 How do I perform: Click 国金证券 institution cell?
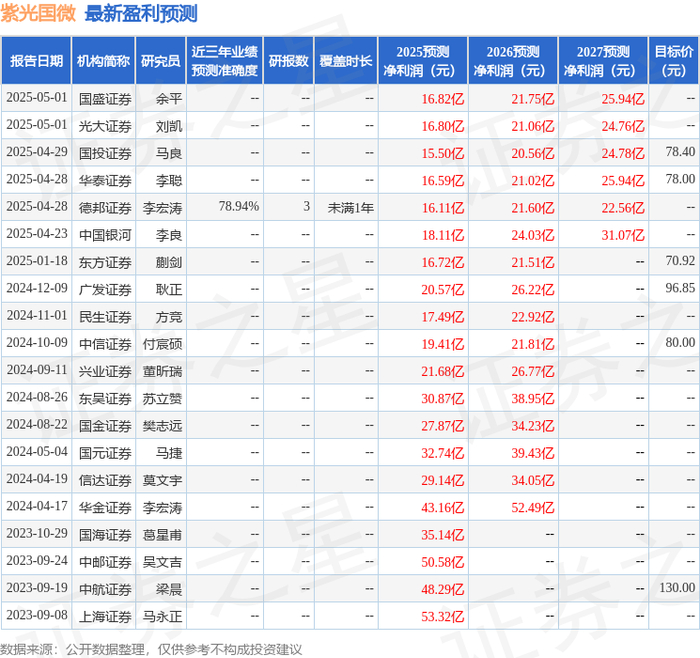click(x=105, y=425)
